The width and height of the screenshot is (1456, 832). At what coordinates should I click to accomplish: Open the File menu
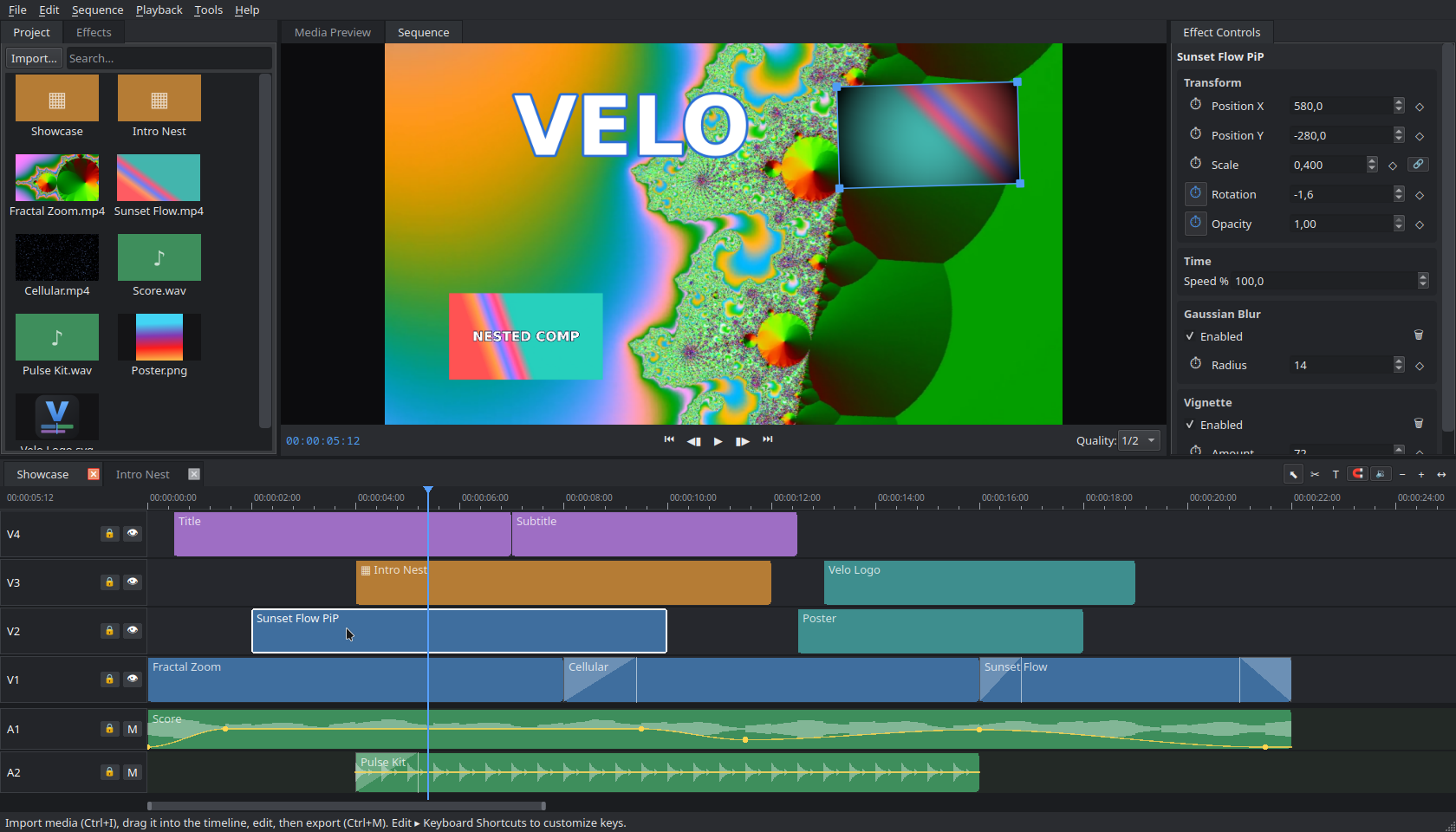17,10
